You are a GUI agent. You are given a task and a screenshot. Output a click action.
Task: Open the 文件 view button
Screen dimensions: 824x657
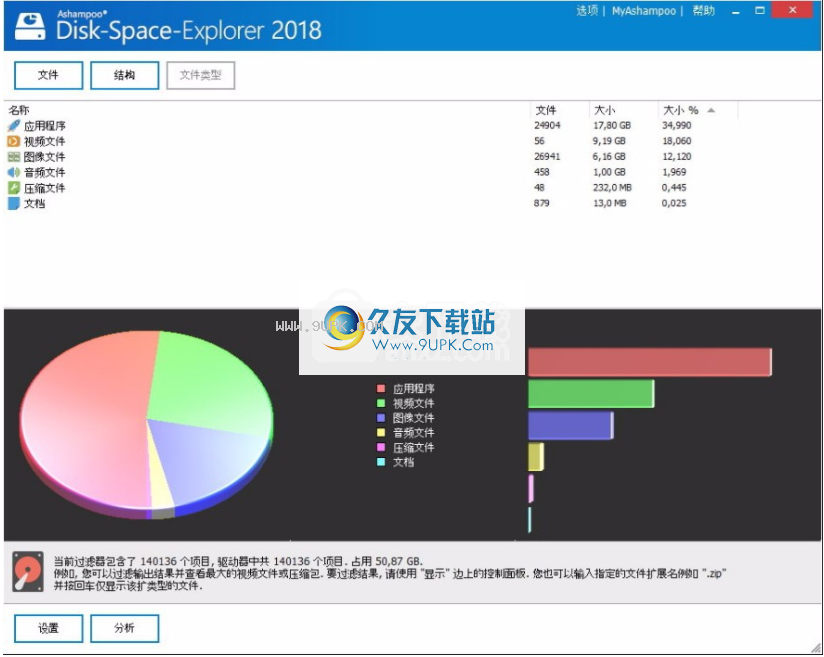click(x=48, y=75)
